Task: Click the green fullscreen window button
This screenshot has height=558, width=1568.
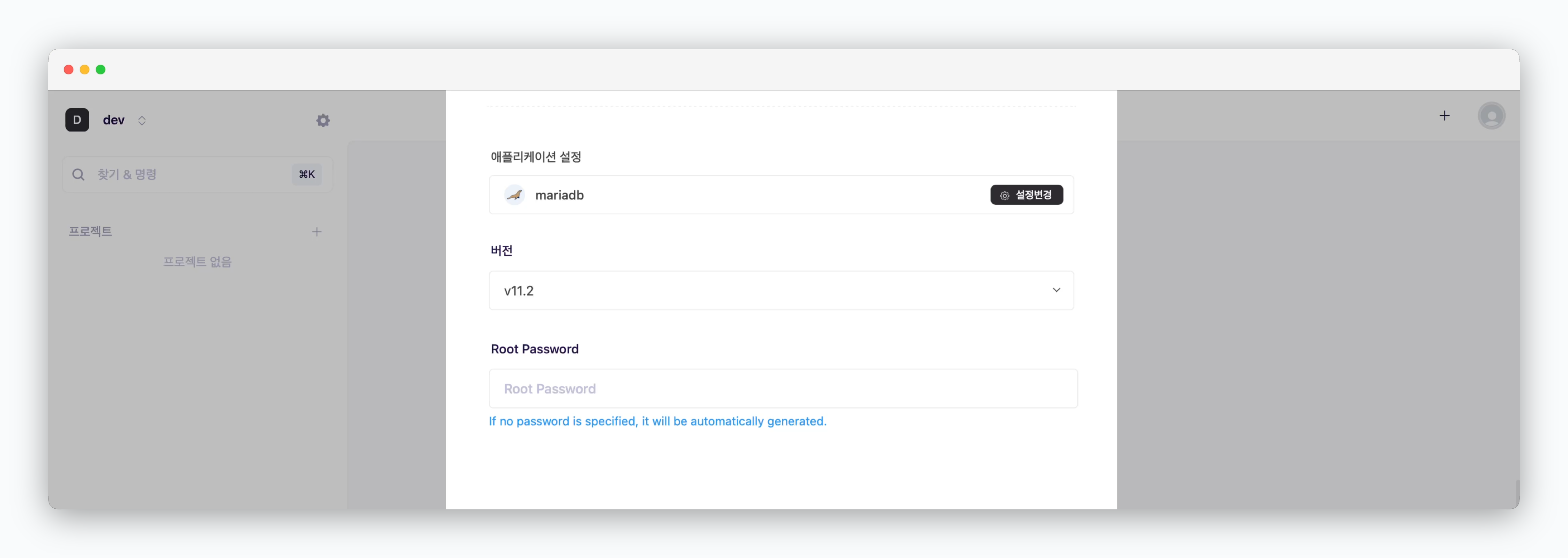Action: click(x=100, y=69)
